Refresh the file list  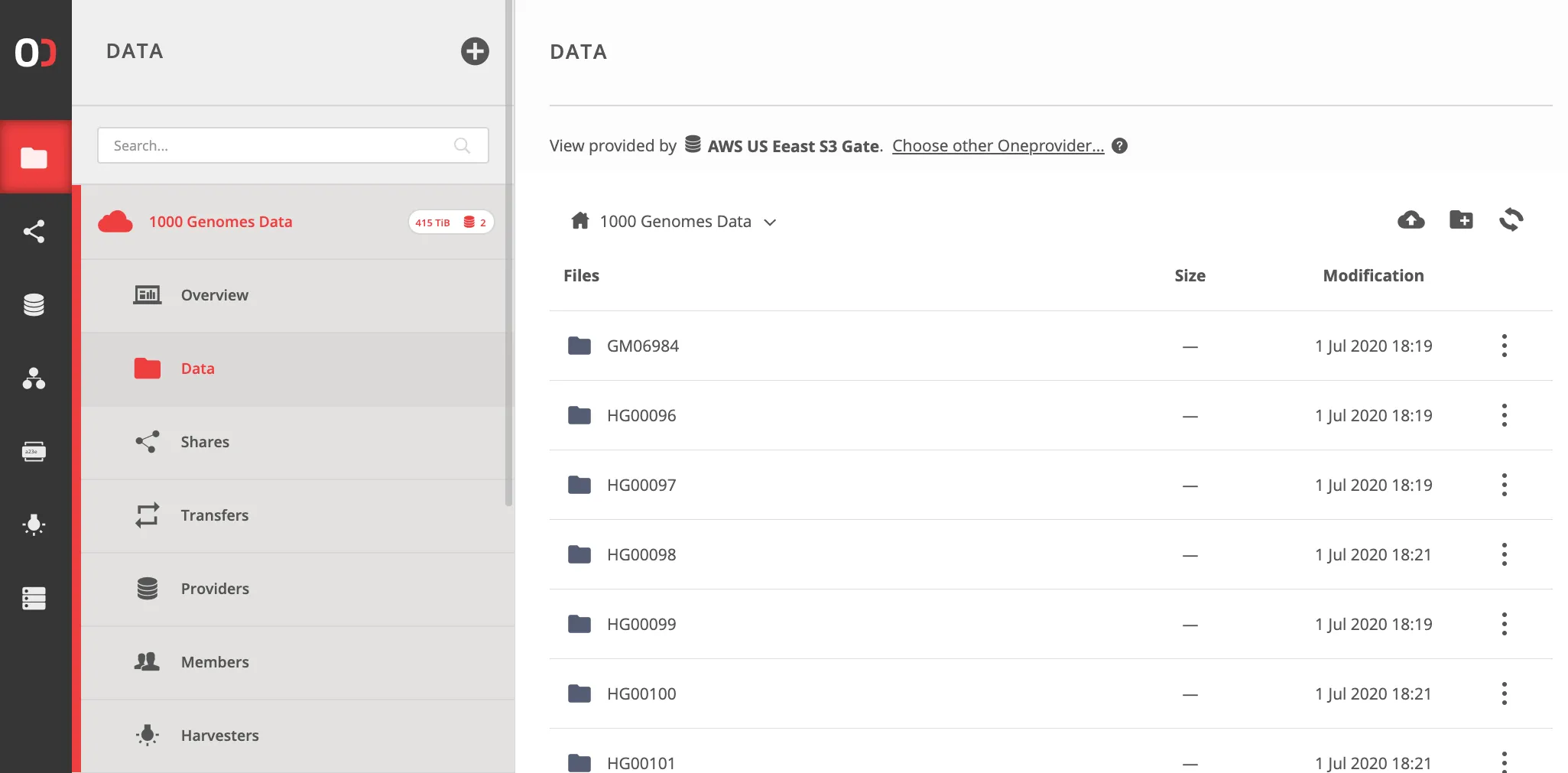(x=1511, y=220)
